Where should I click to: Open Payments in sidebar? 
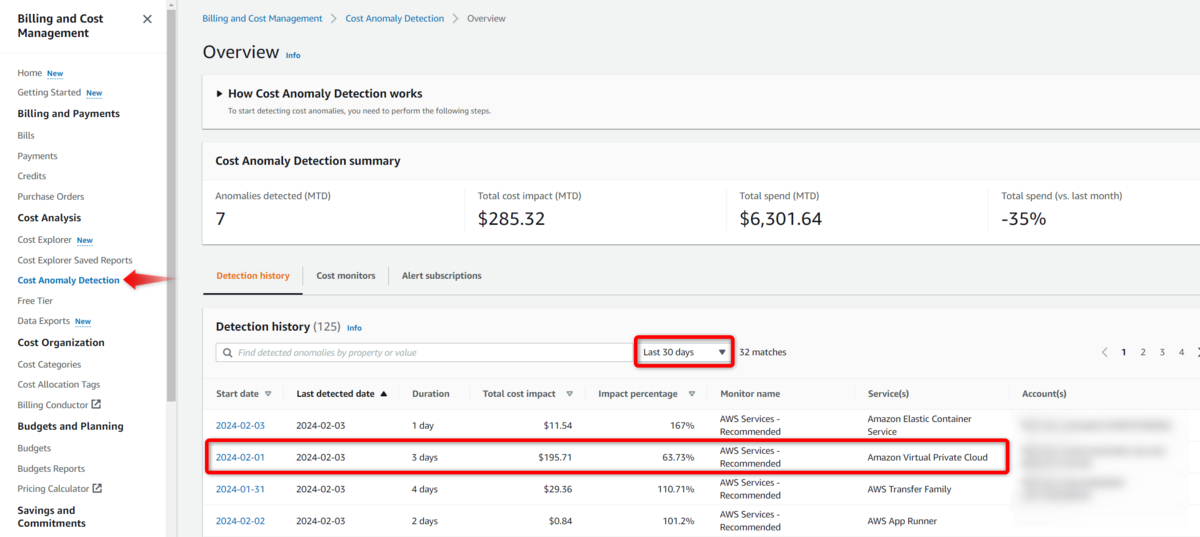tap(37, 156)
